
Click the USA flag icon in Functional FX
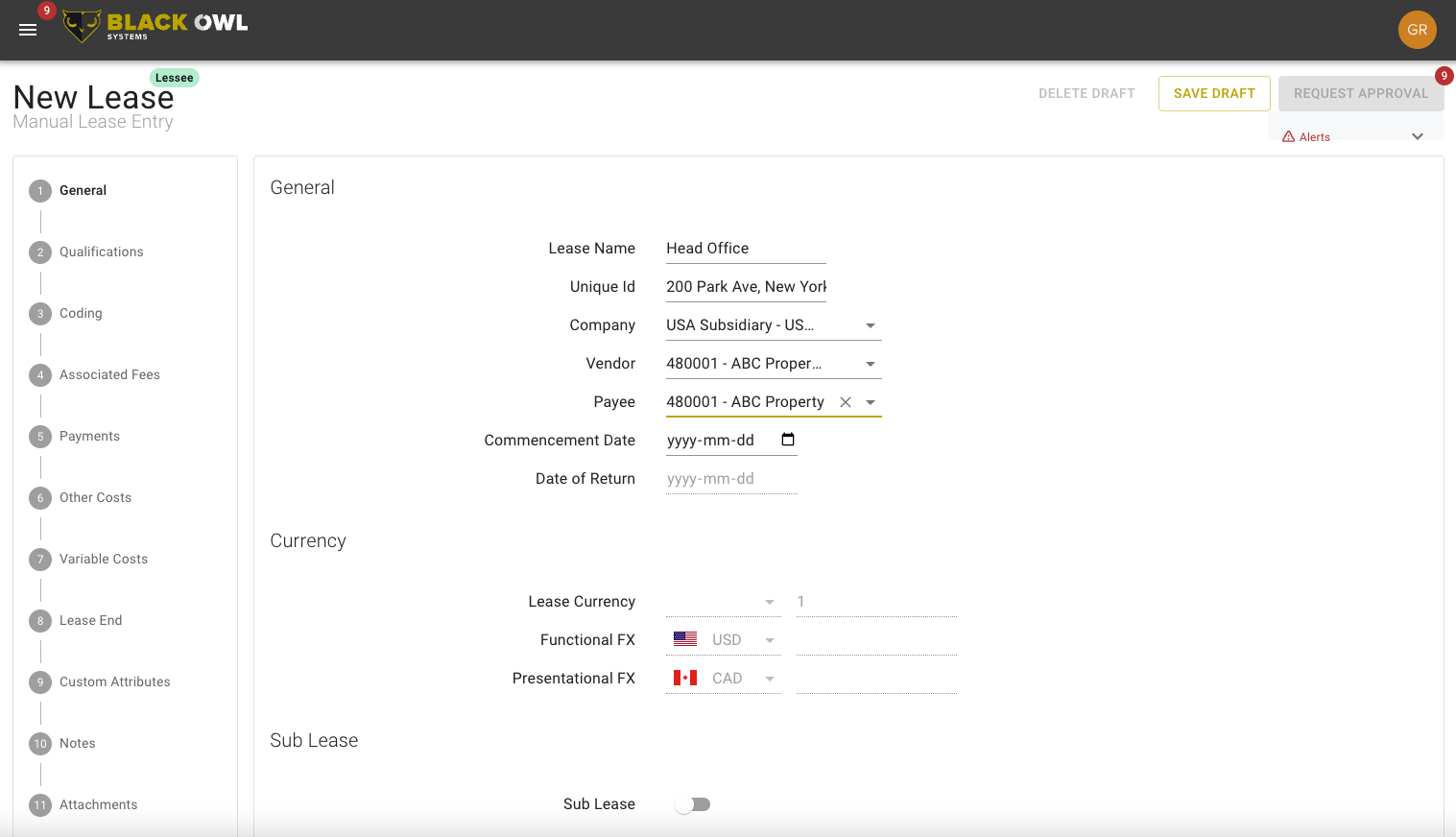pos(685,639)
